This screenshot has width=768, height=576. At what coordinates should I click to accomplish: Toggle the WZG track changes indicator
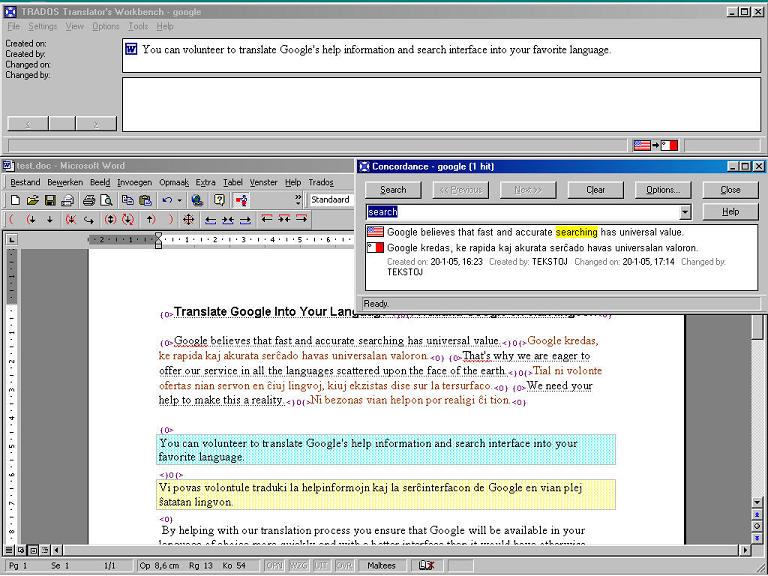click(297, 566)
